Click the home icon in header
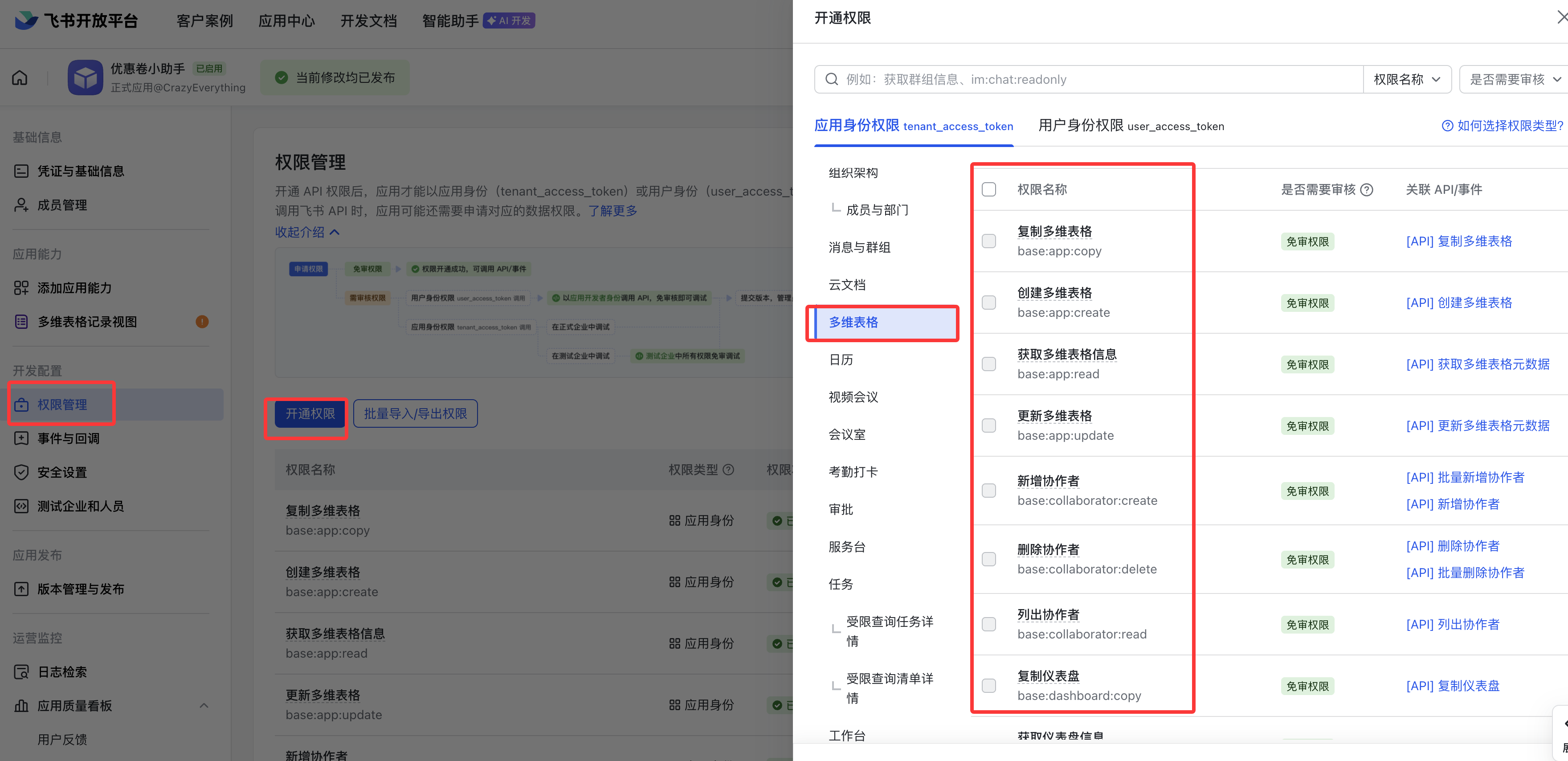Image resolution: width=1568 pixels, height=761 pixels. coord(20,78)
